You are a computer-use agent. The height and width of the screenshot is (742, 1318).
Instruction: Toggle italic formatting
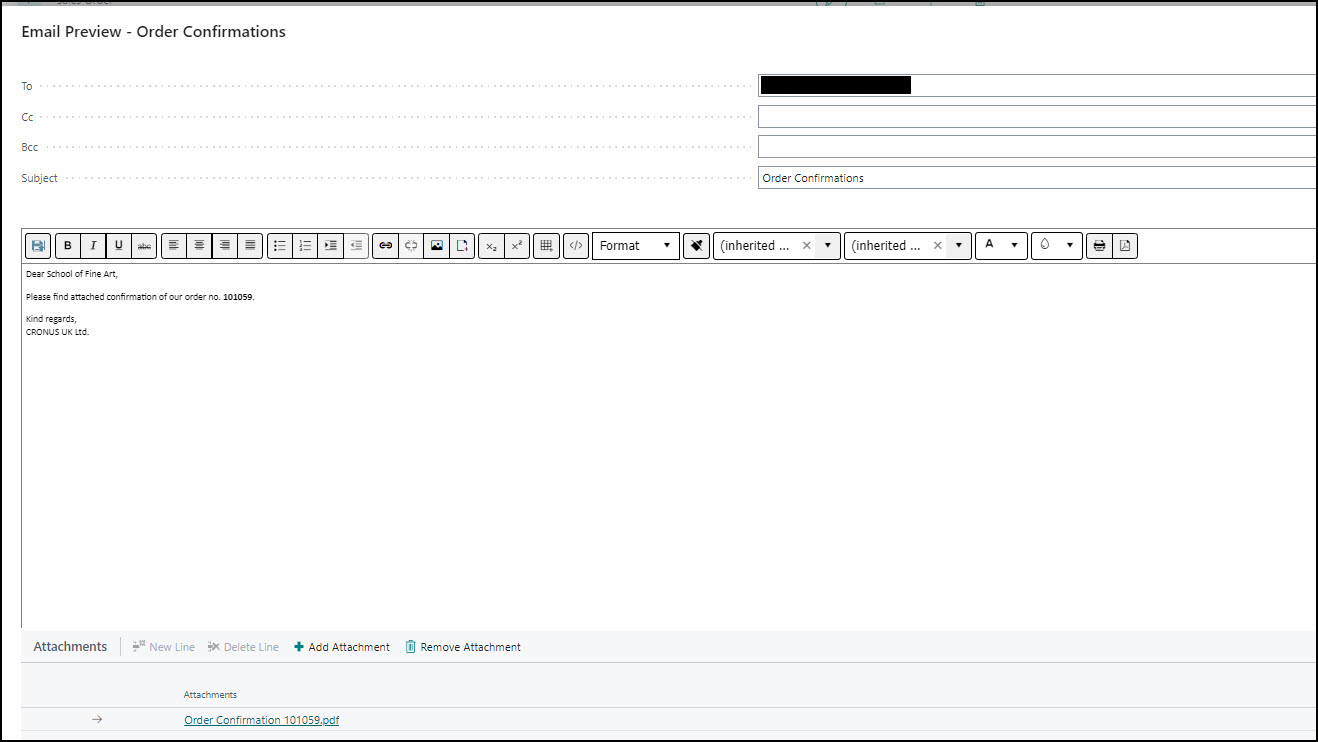(93, 246)
